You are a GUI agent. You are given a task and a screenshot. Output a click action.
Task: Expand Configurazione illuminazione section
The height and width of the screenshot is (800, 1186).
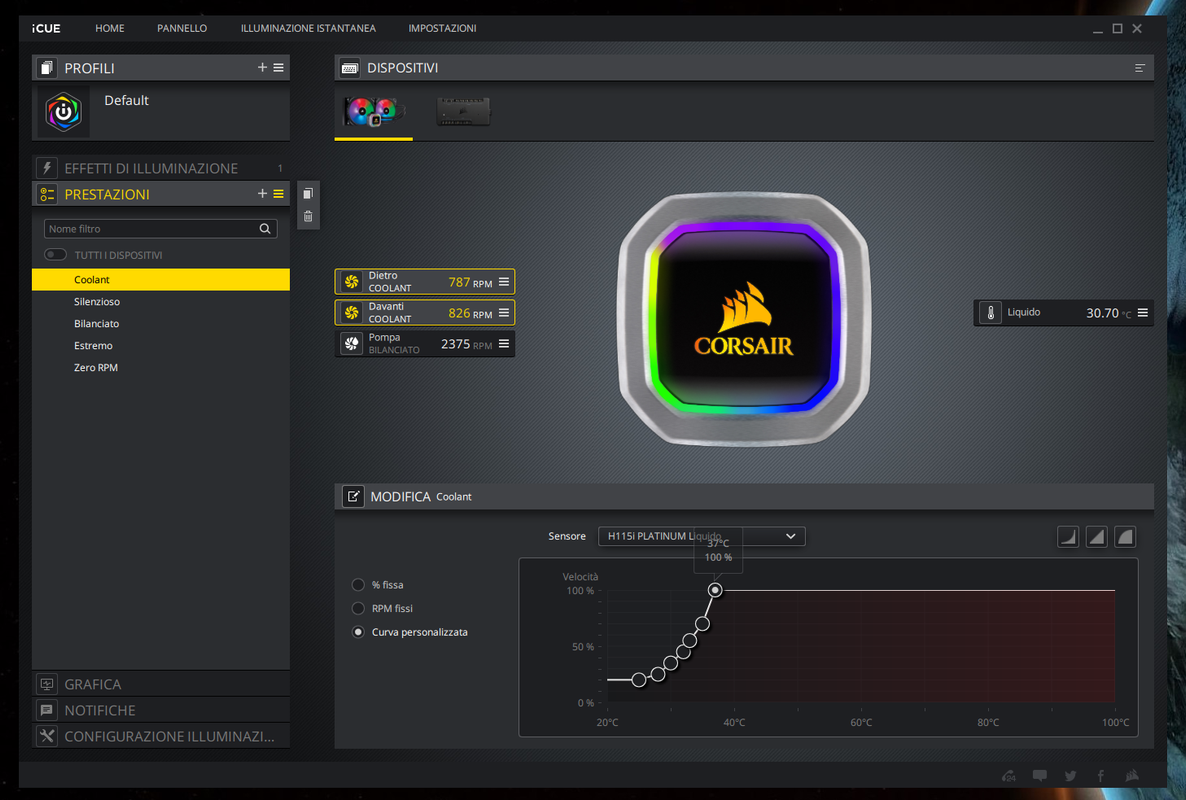pyautogui.click(x=160, y=736)
